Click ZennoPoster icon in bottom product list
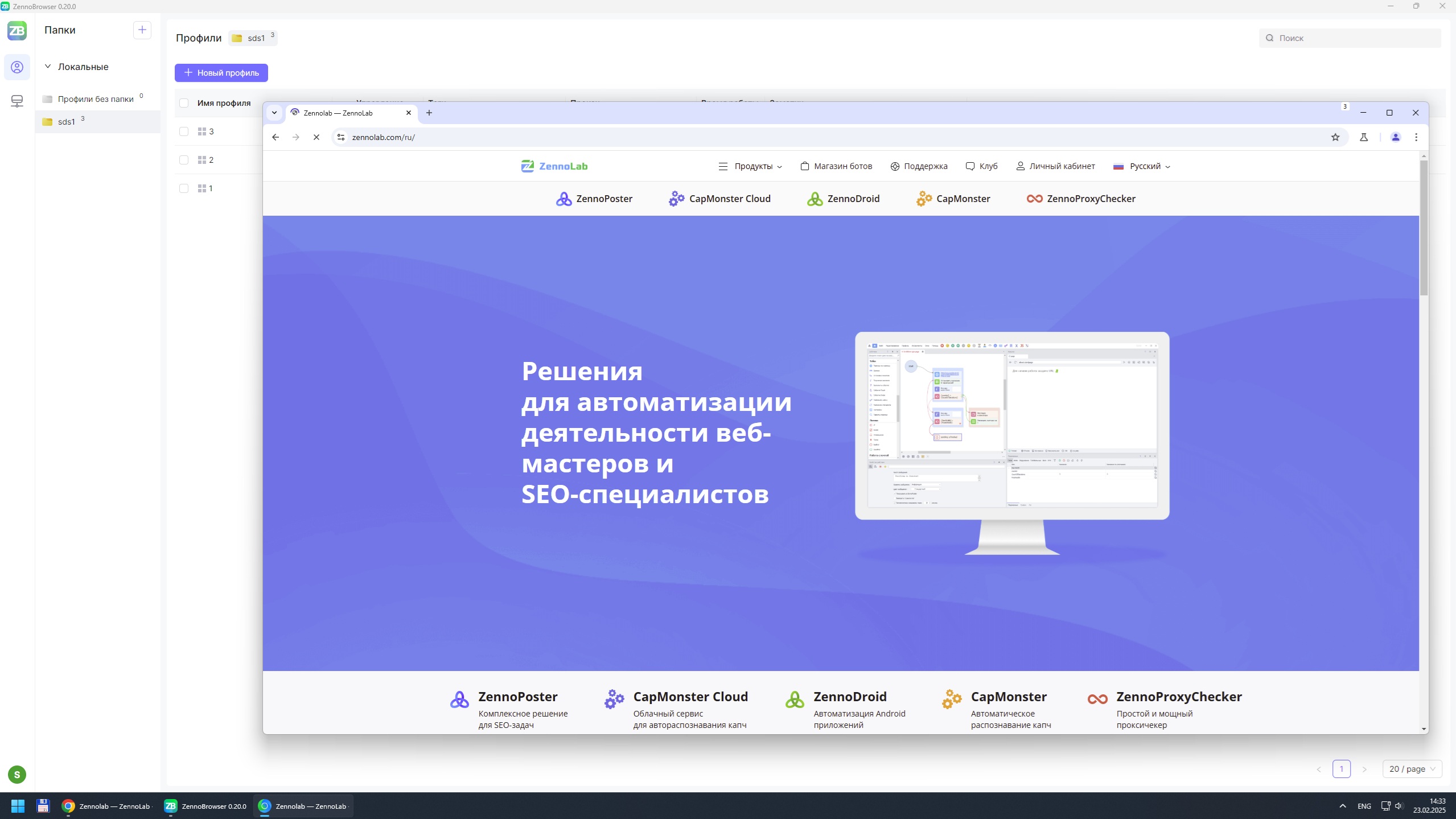 [459, 699]
